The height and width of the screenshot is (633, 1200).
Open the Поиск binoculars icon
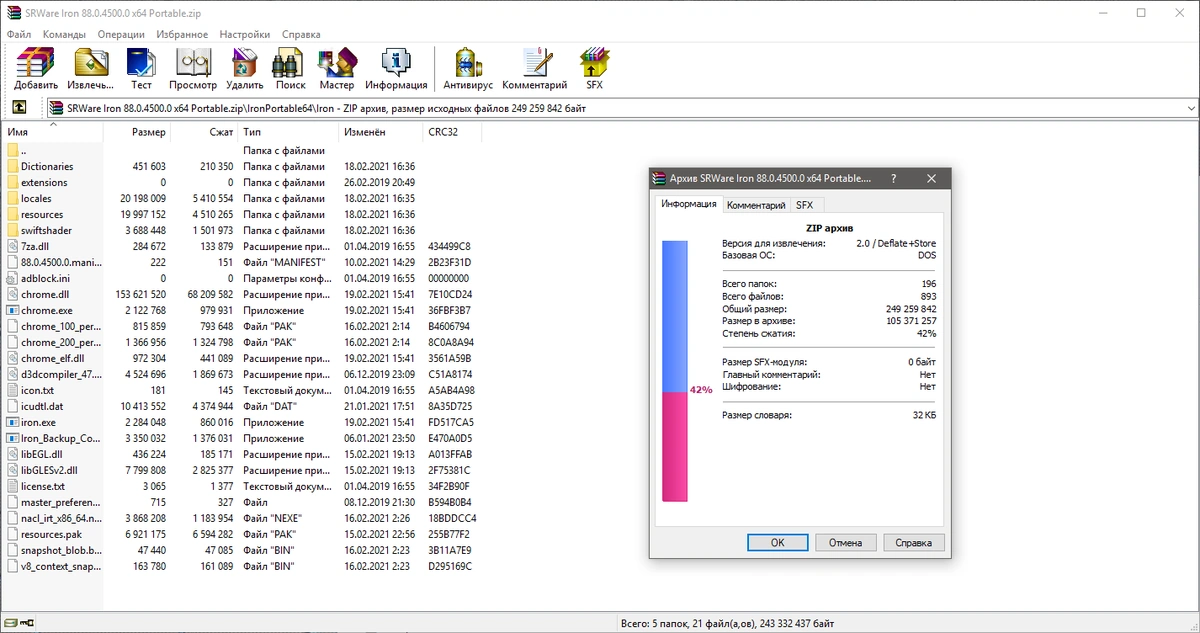coord(290,62)
